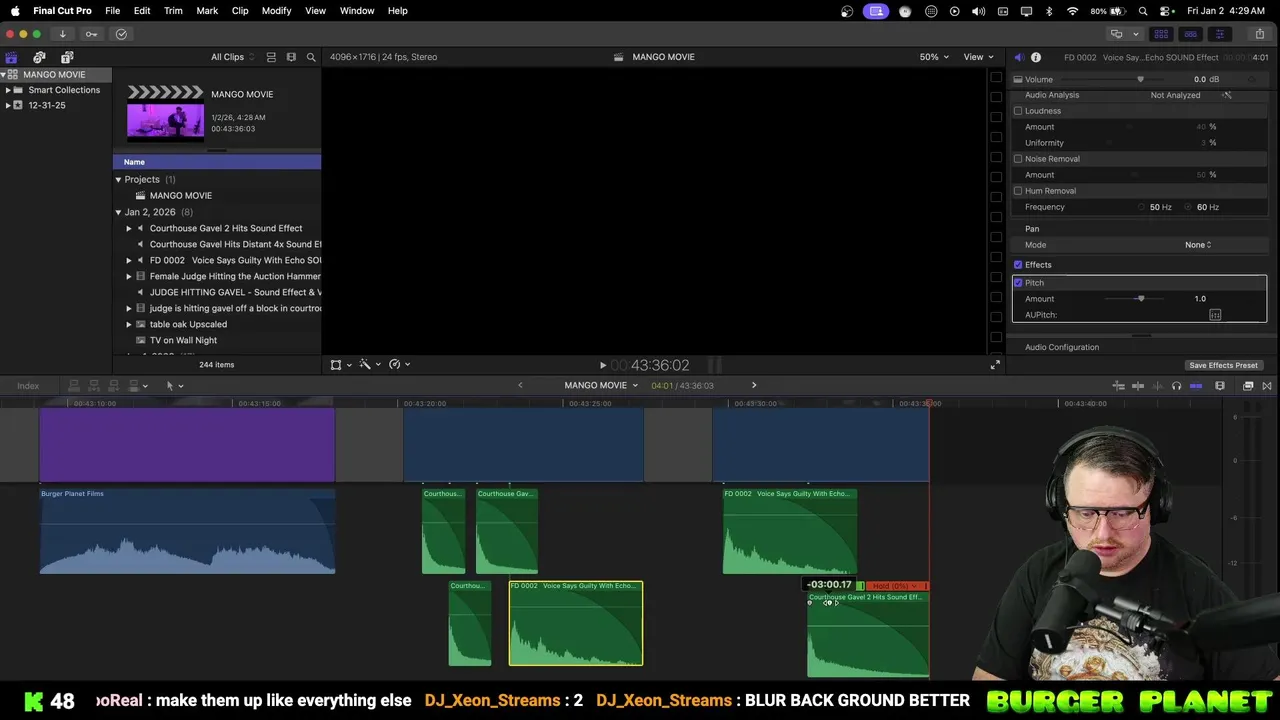Open the timeline Index button
Viewport: 1280px width, 720px height.
coord(28,386)
